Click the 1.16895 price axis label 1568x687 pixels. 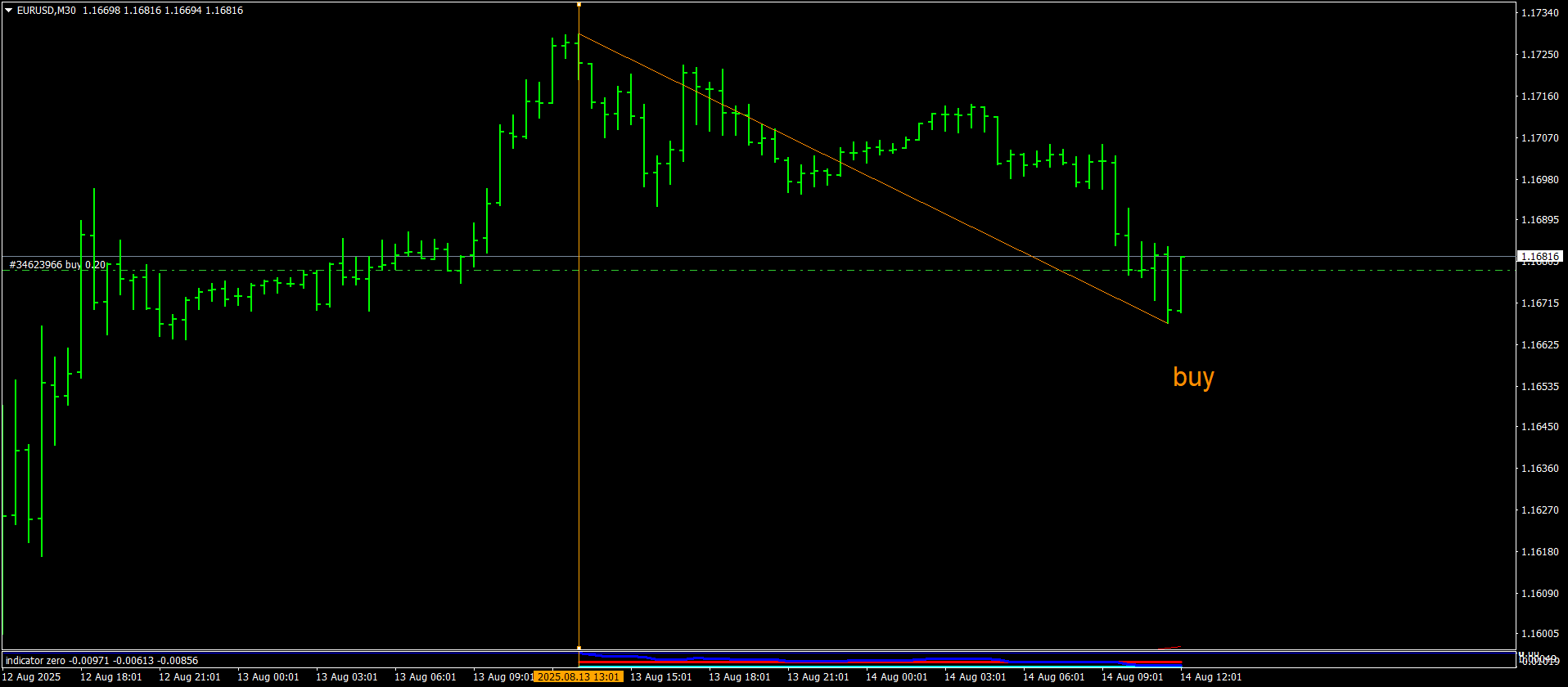coord(1539,220)
